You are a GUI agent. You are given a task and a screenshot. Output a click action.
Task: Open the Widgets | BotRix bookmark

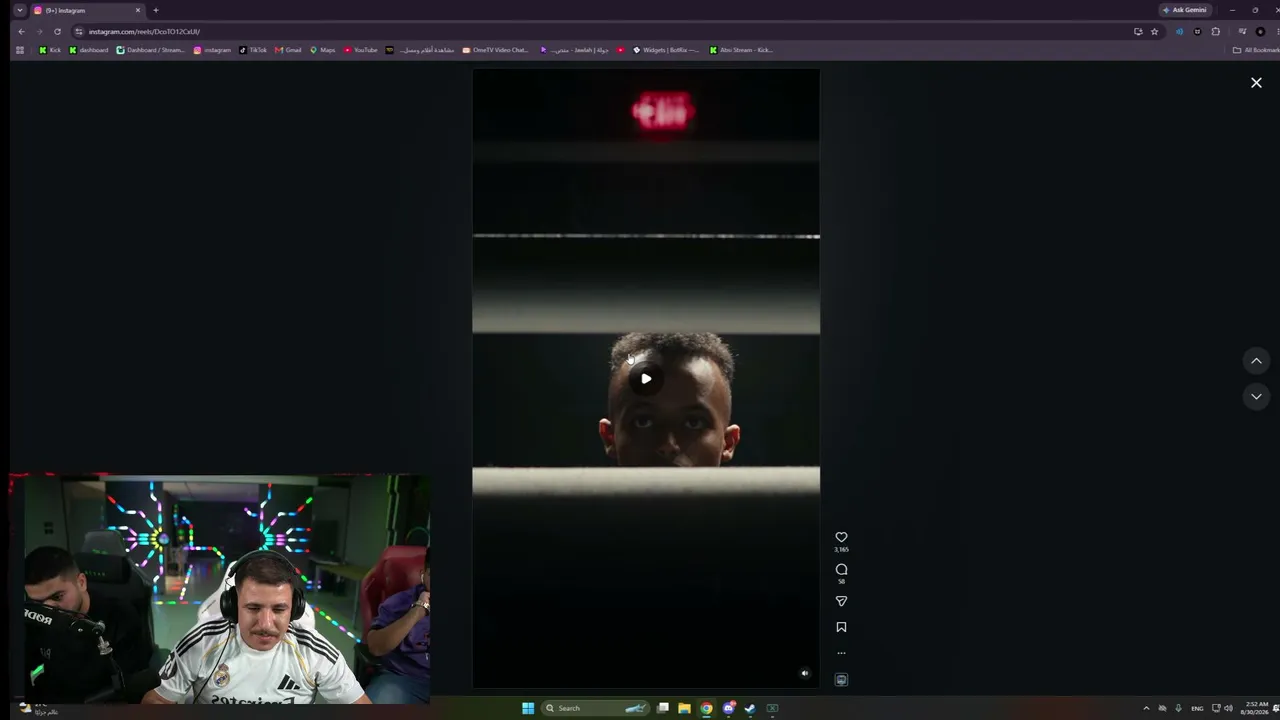[666, 50]
